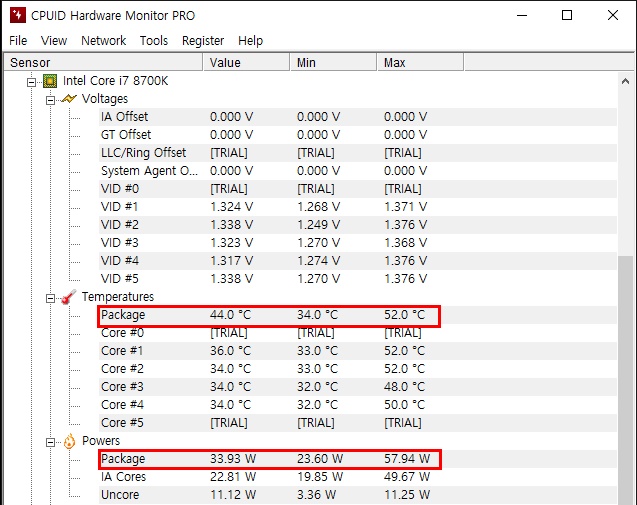The width and height of the screenshot is (637, 505).
Task: Select the VID #2 row
Action: tap(358, 225)
